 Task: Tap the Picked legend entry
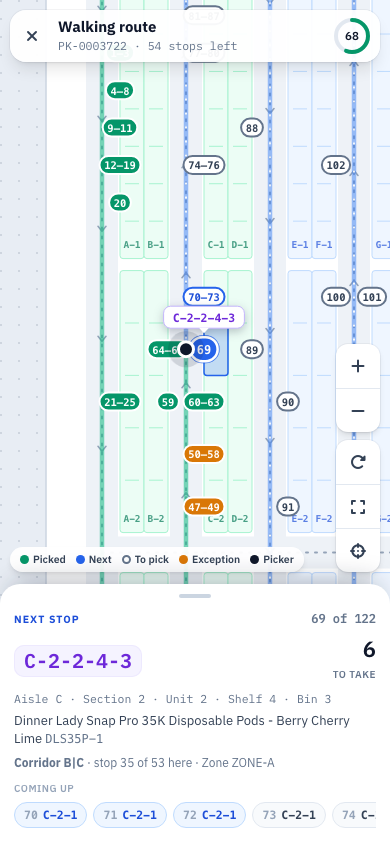42,559
